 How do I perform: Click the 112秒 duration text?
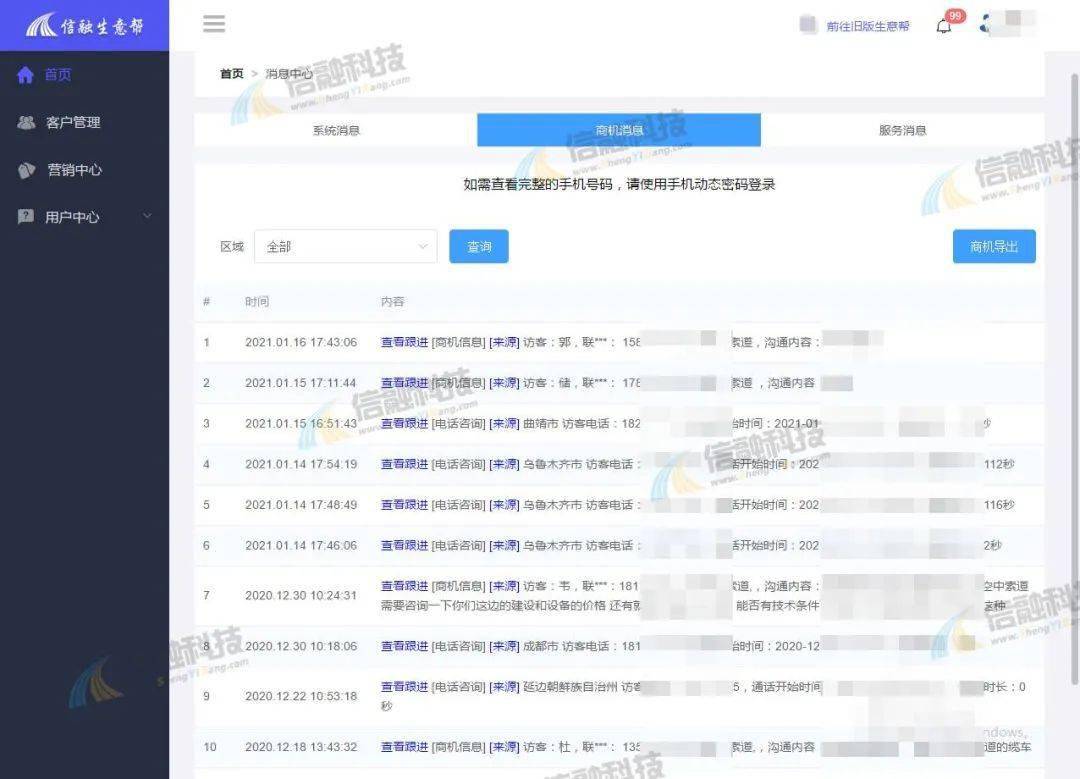999,464
